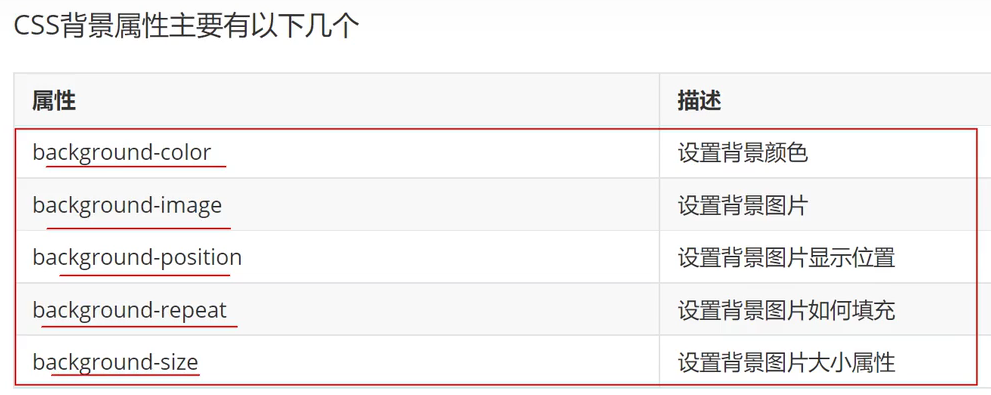Screen dimensions: 991x395
Task: Click the heading CSS背景属性主要有以下几个
Action: 186,27
